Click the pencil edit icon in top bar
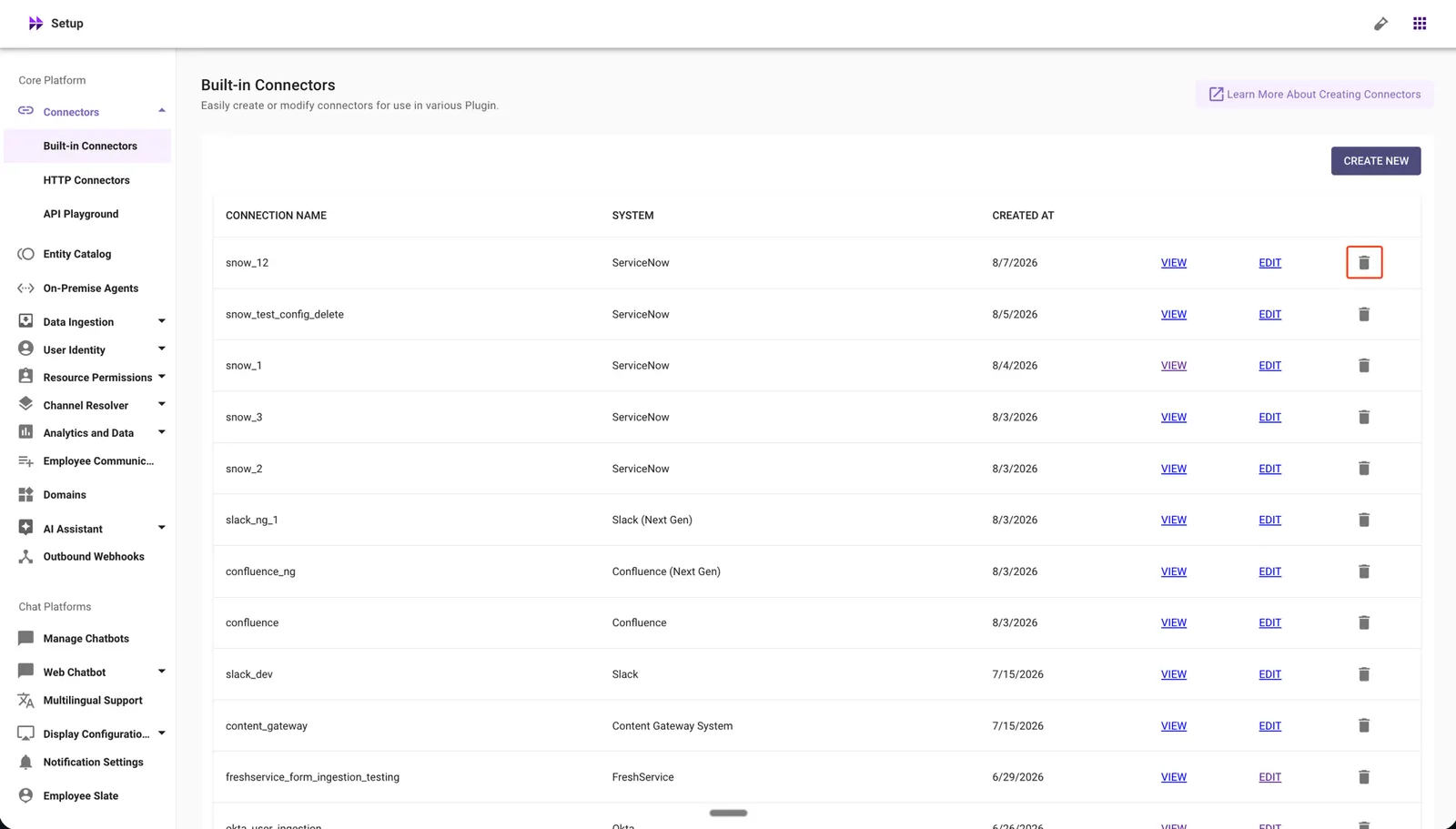 tap(1380, 24)
